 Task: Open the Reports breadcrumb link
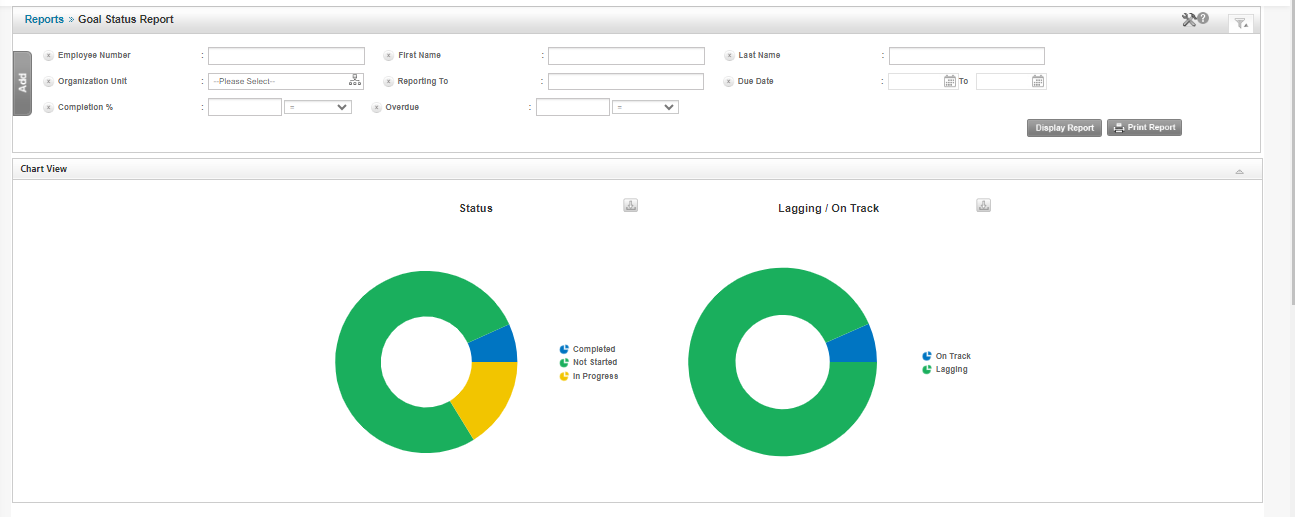point(44,19)
